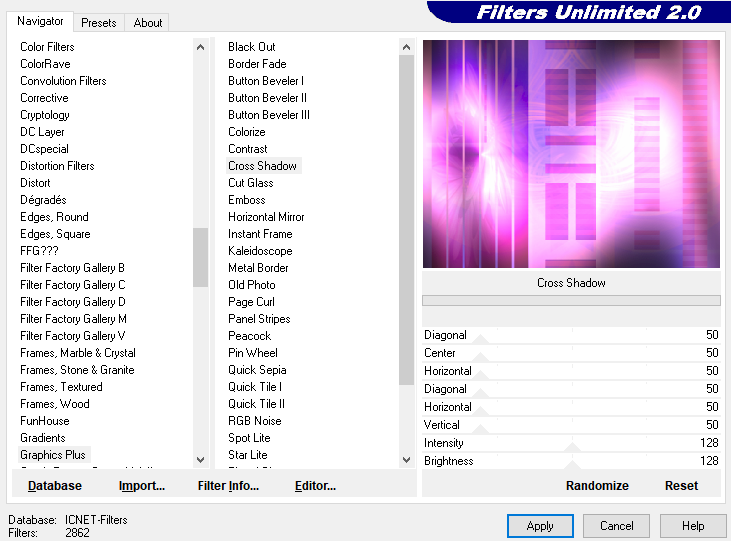
Task: Click the Import... button
Action: click(x=142, y=486)
